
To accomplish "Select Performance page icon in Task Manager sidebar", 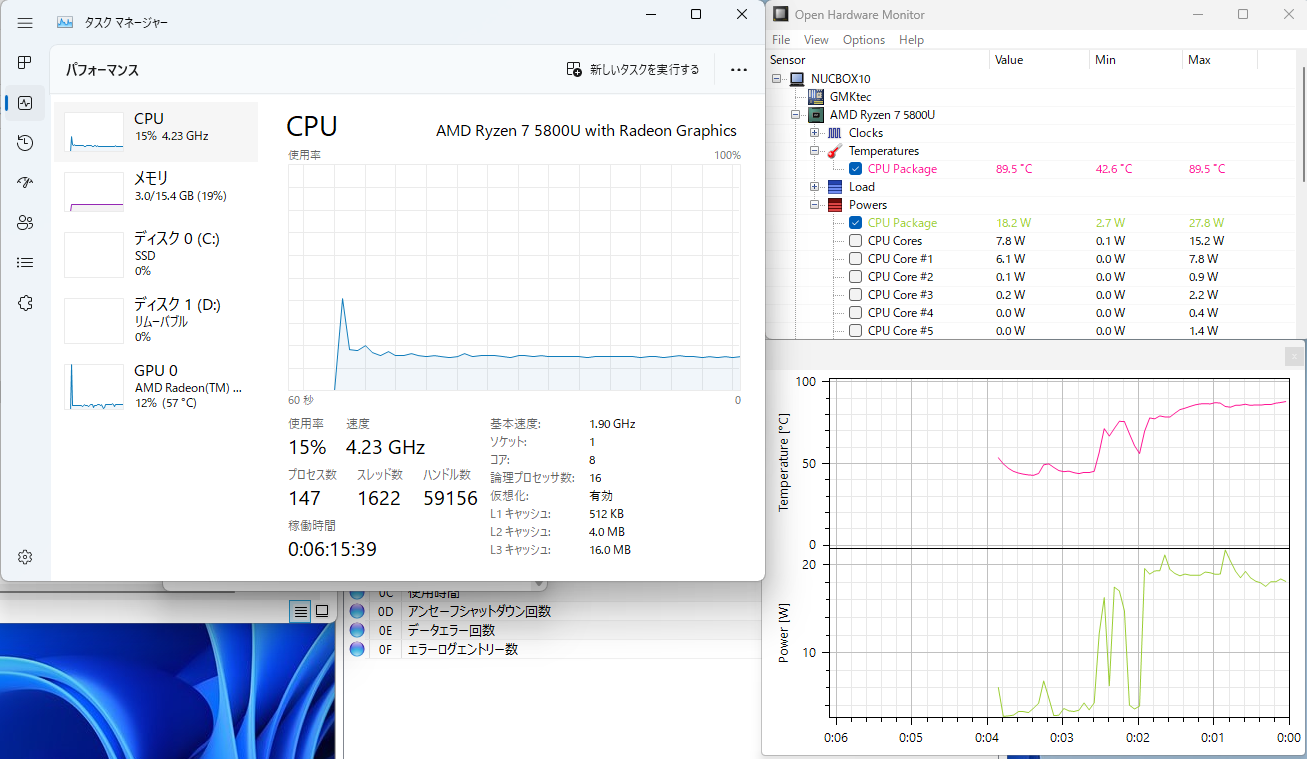I will coord(25,103).
